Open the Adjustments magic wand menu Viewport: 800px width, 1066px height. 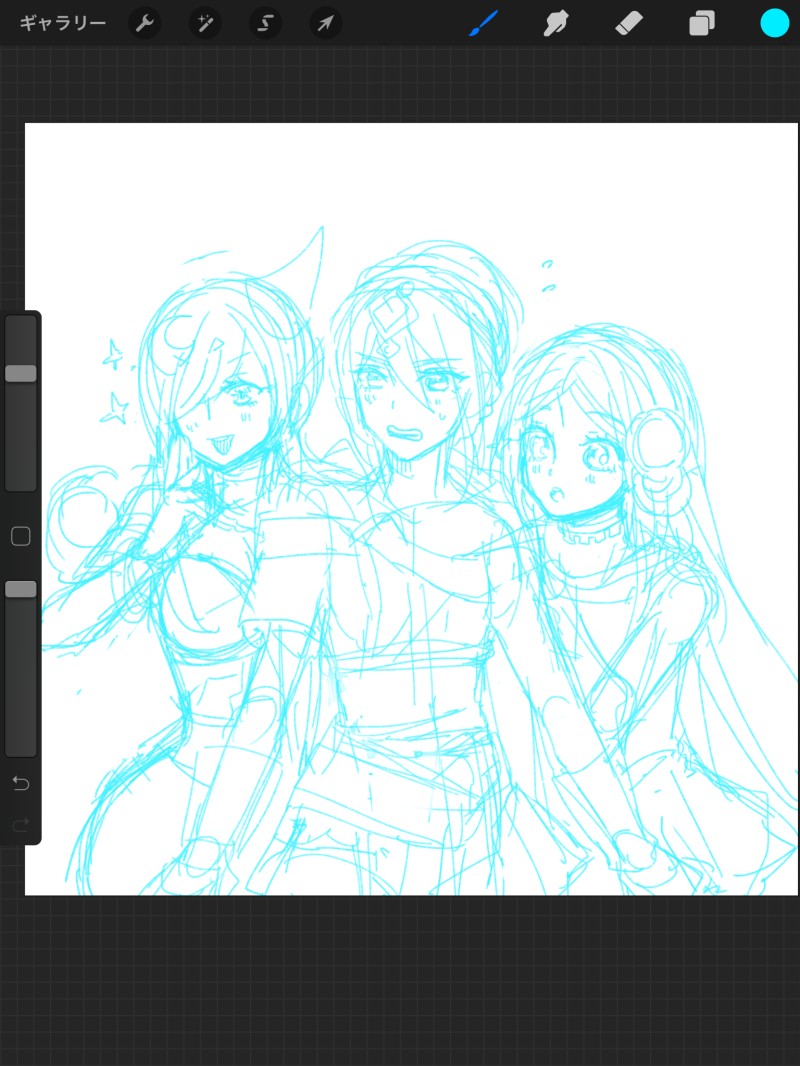pos(205,24)
